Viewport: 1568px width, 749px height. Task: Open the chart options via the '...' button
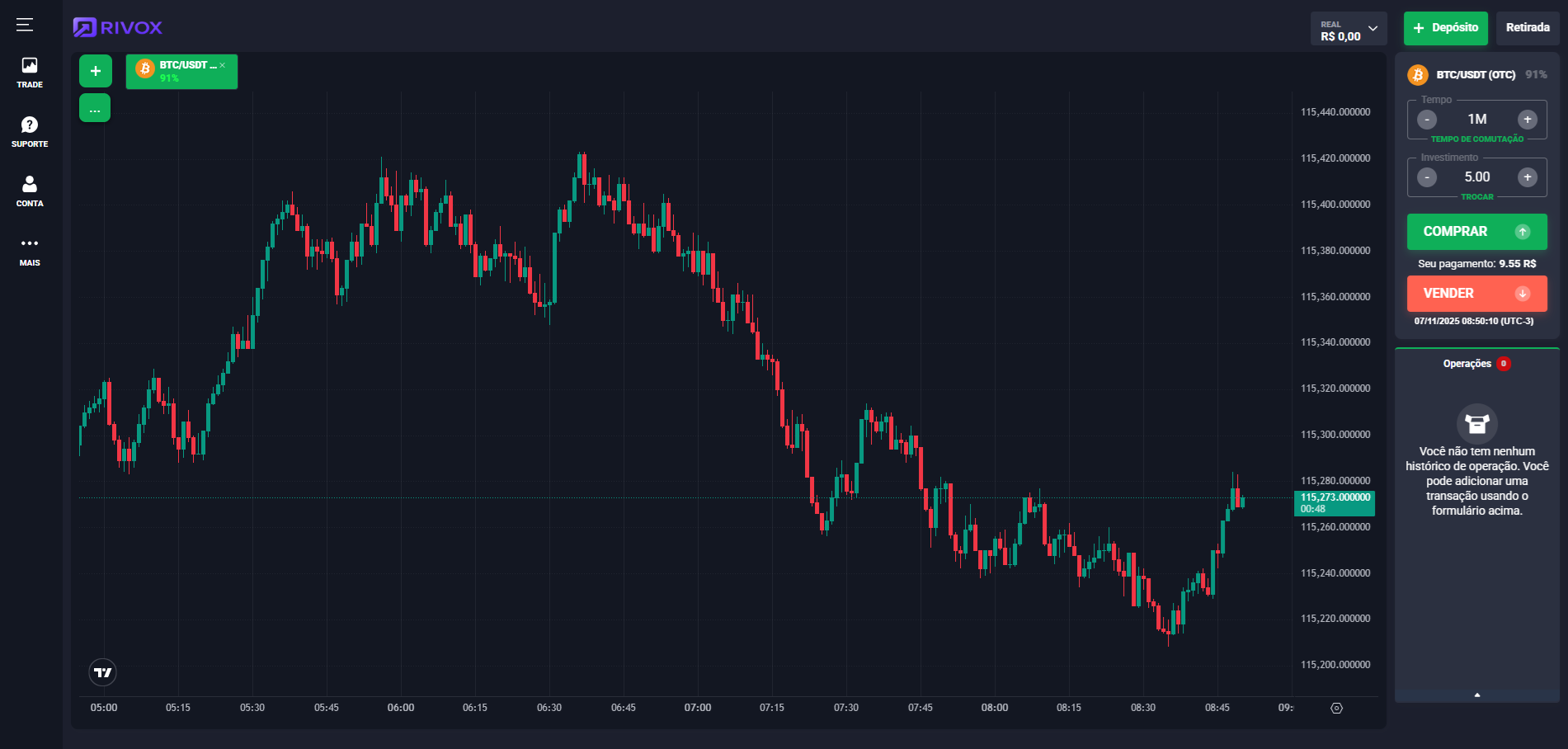[x=95, y=107]
